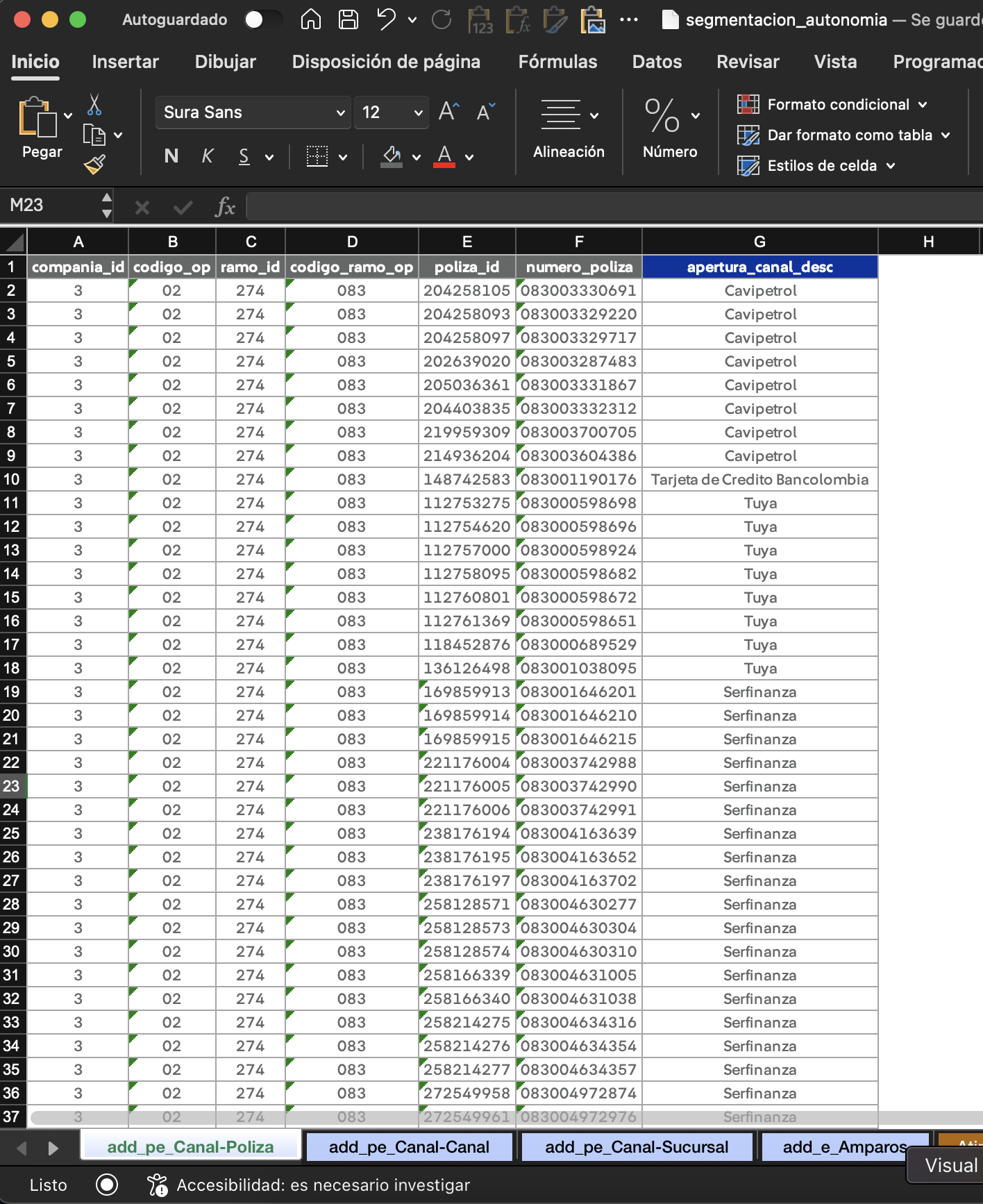983x1204 pixels.
Task: Open the Disposición de página tab
Action: pyautogui.click(x=386, y=62)
